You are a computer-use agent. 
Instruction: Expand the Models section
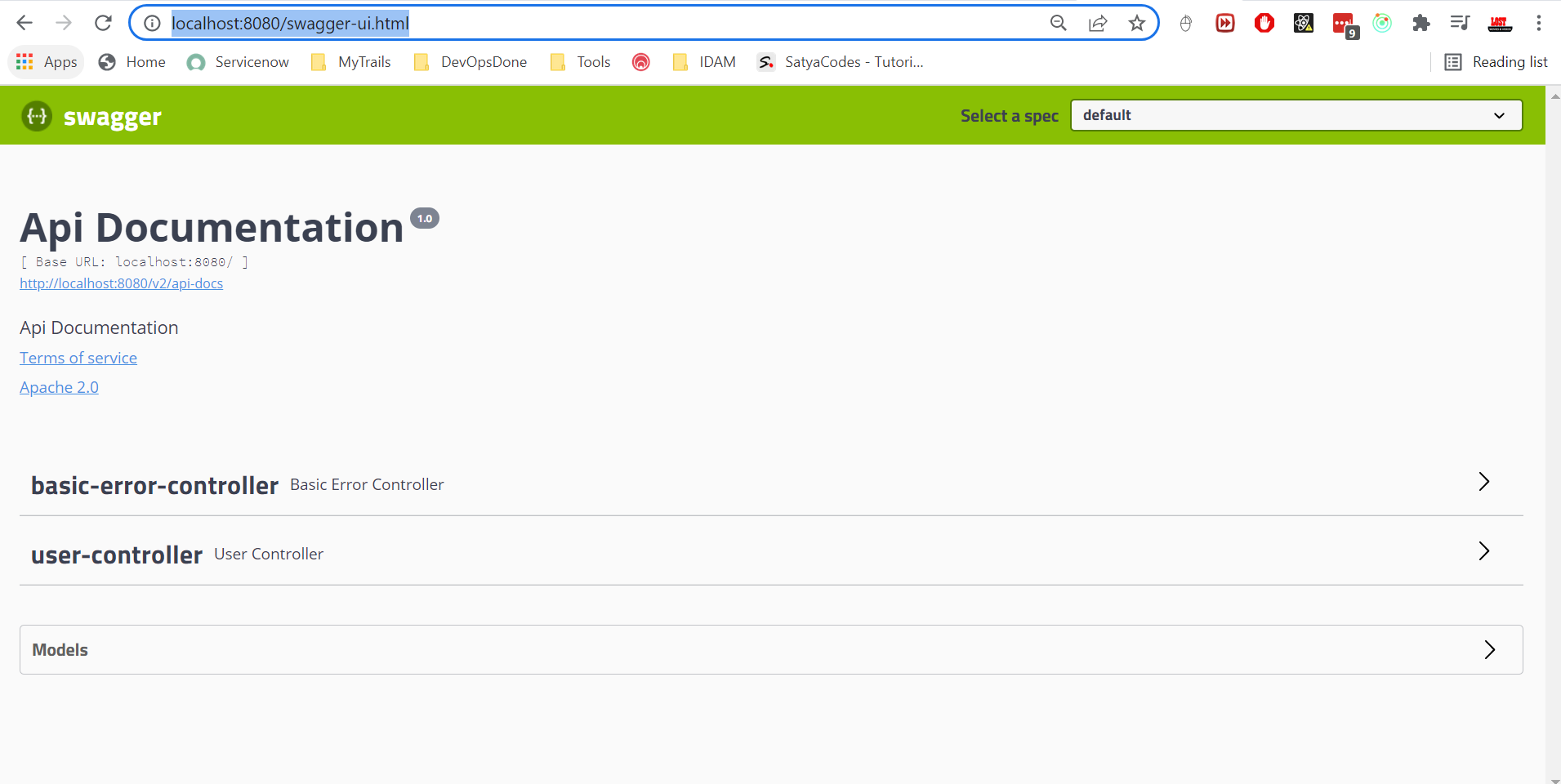pos(1489,649)
